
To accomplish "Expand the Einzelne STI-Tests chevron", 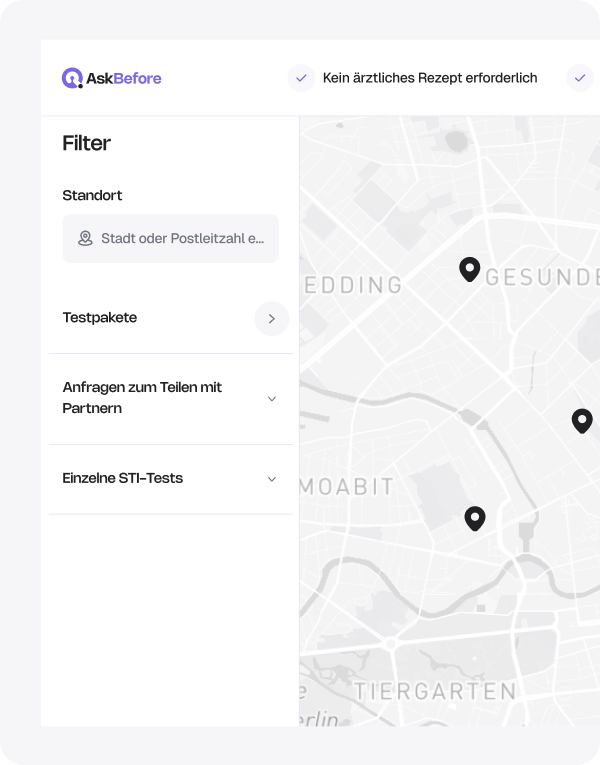I will (x=272, y=479).
